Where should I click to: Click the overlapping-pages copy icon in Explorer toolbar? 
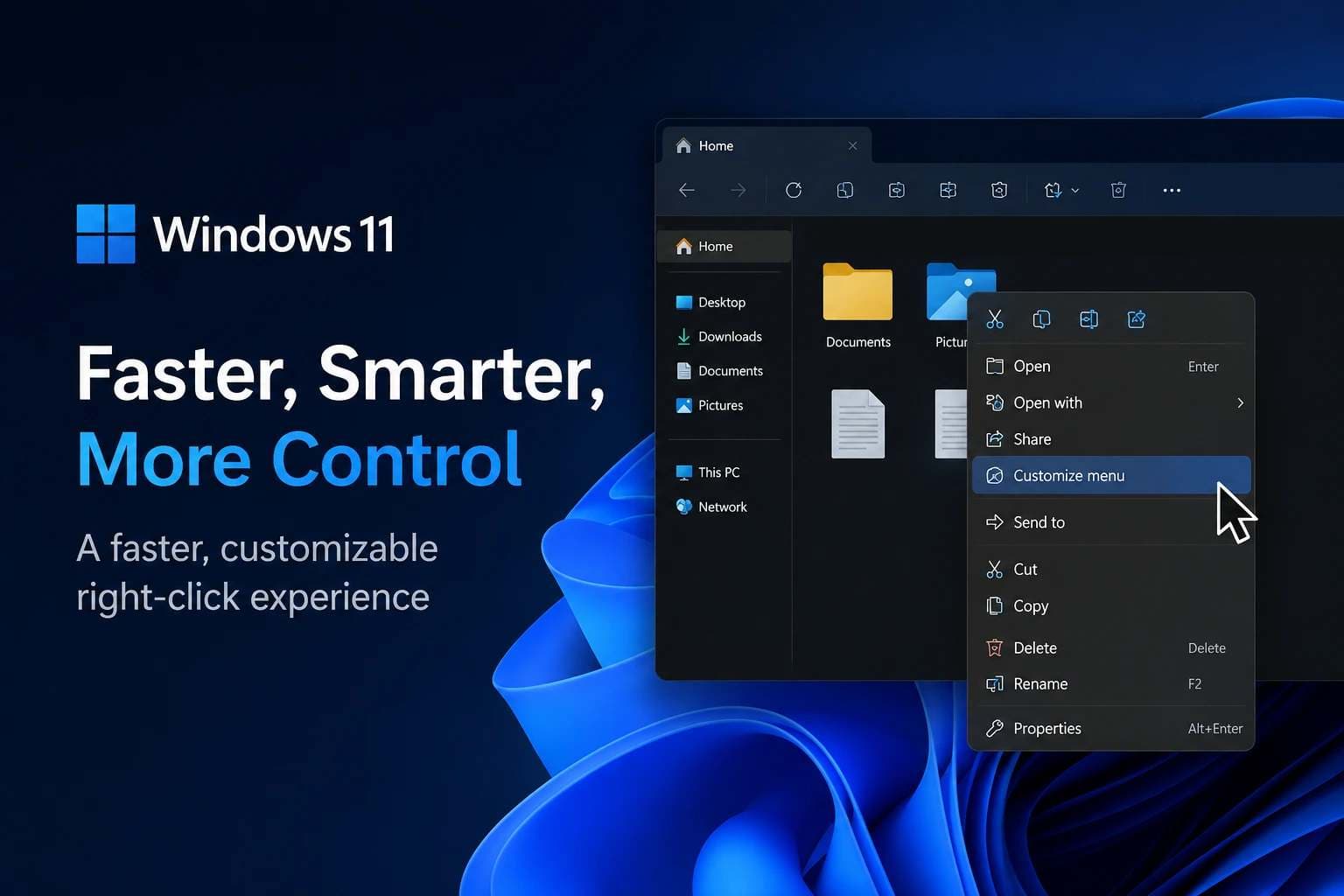tap(845, 190)
